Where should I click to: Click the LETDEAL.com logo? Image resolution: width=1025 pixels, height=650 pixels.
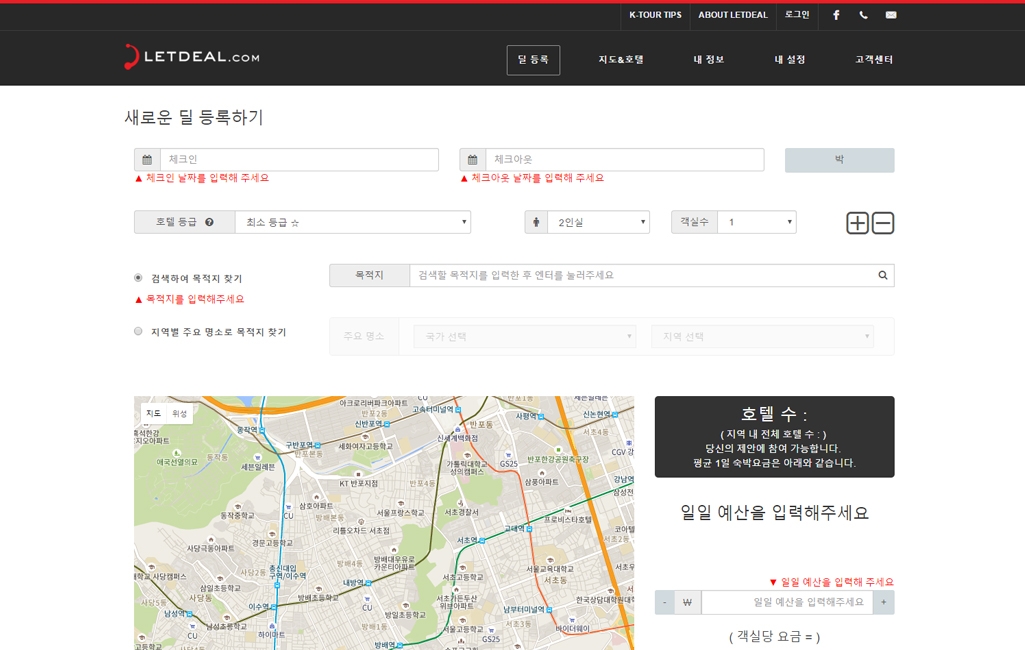(x=192, y=57)
